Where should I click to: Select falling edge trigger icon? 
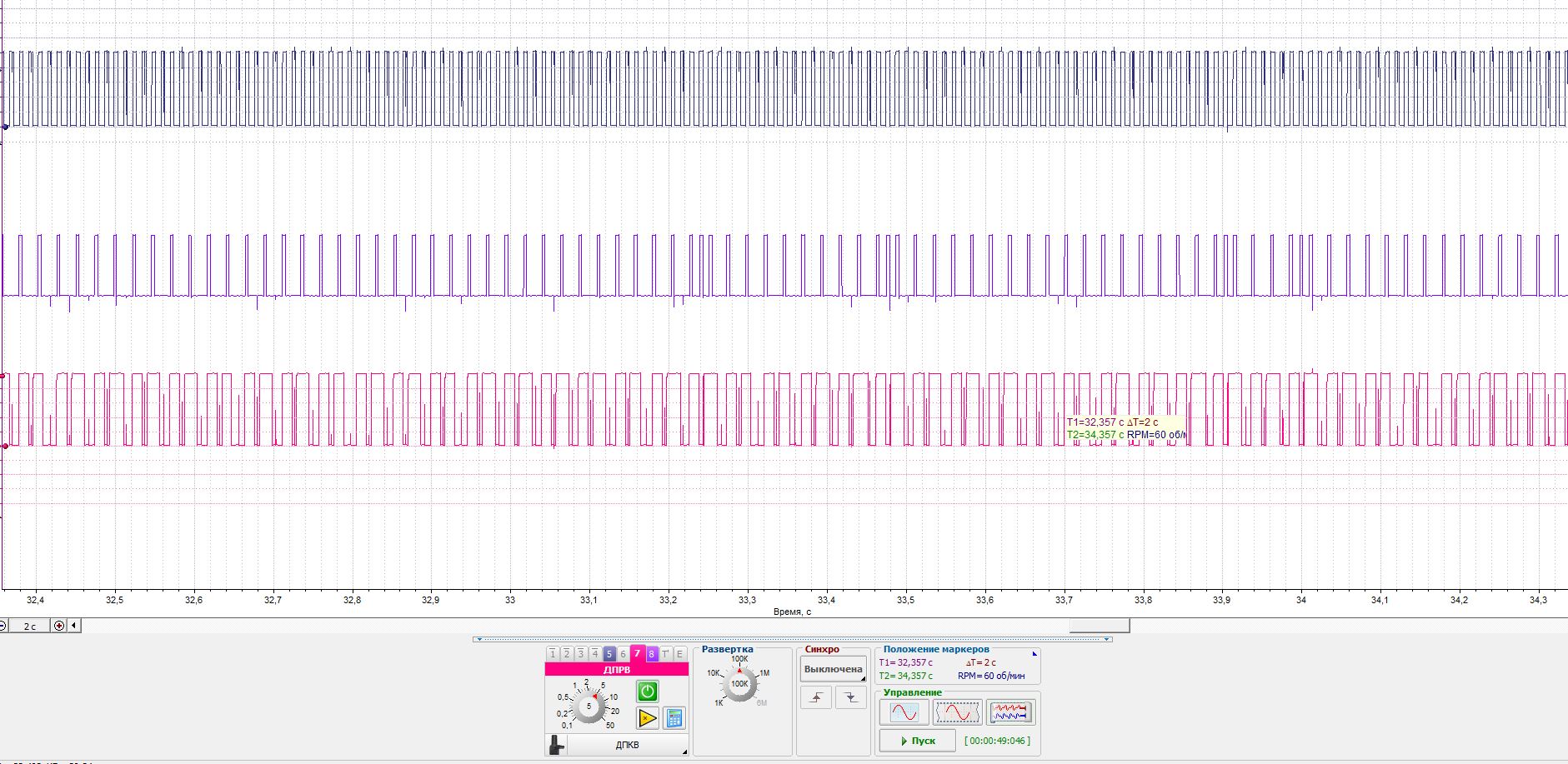(x=850, y=698)
